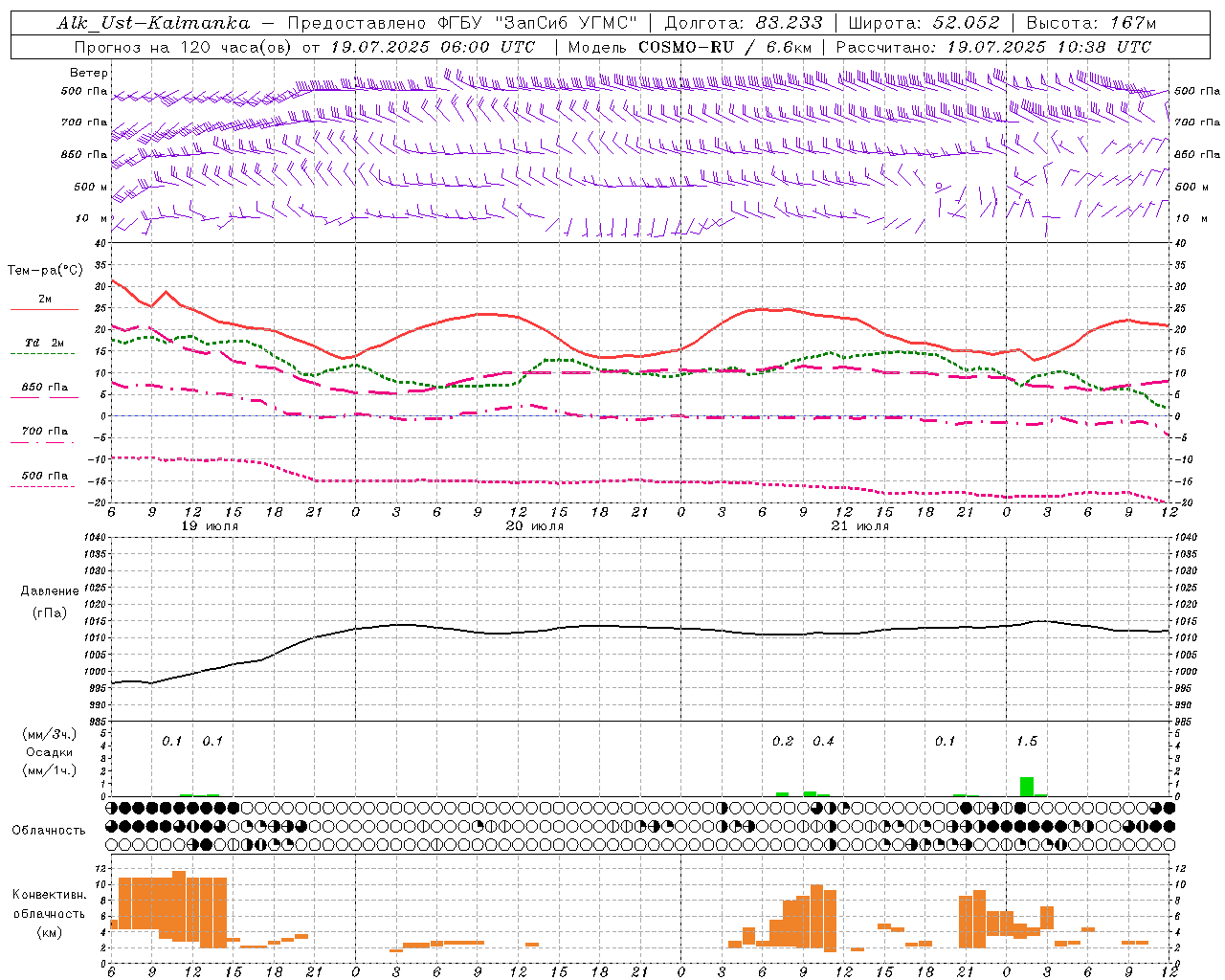
Task: Click 'Прогноз на 120 часа(ов)' forecast line
Action: pyautogui.click(x=184, y=47)
